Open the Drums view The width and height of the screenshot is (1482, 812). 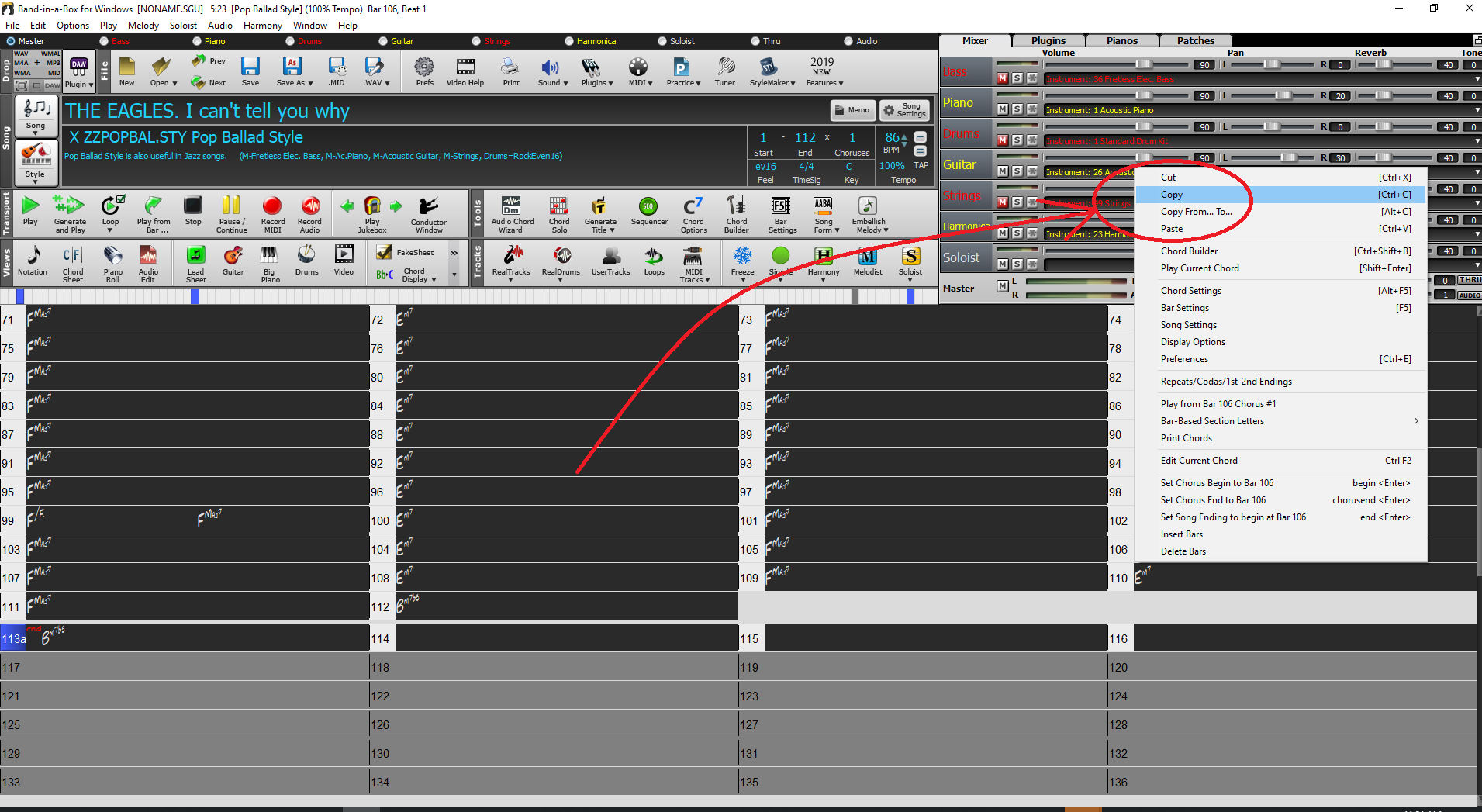click(306, 261)
